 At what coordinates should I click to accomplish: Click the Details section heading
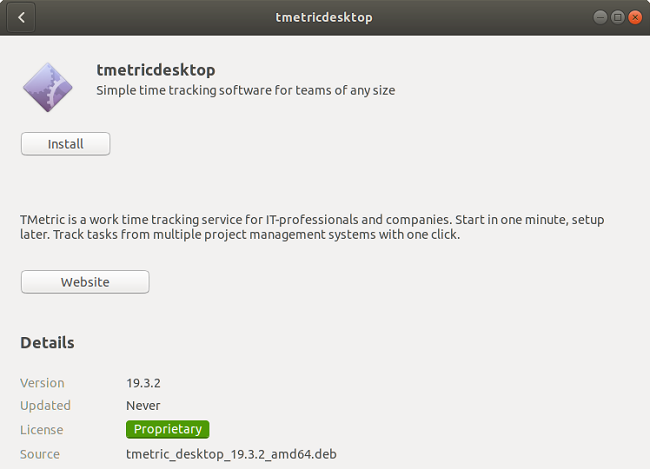click(47, 343)
